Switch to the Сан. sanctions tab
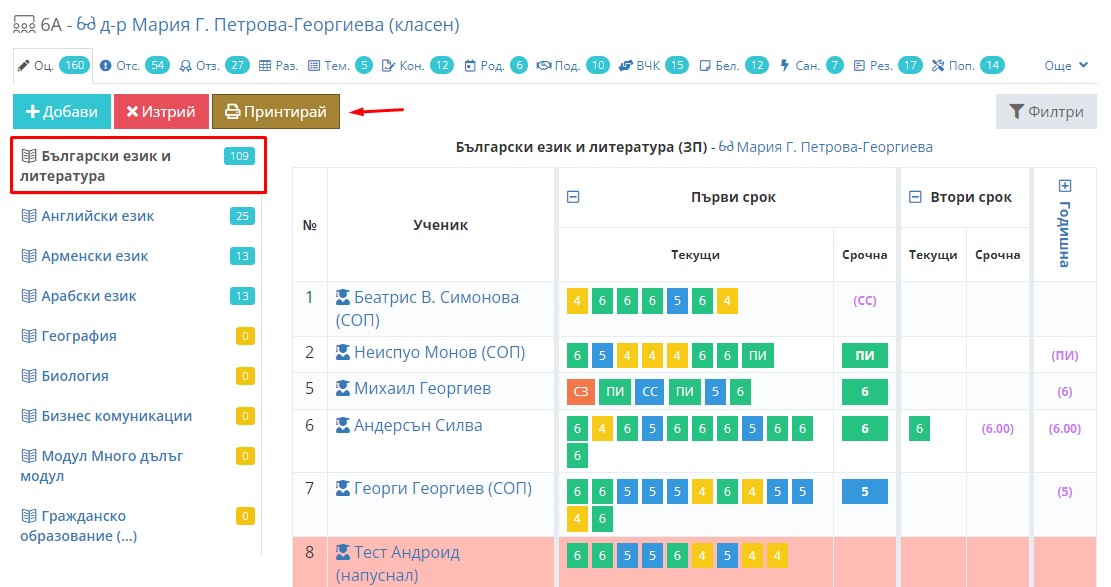1111x587 pixels. coord(811,66)
